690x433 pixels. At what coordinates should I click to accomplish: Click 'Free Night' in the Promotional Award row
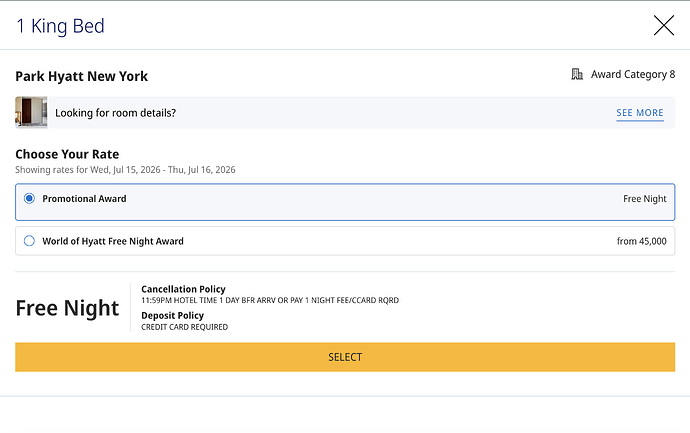pos(645,199)
